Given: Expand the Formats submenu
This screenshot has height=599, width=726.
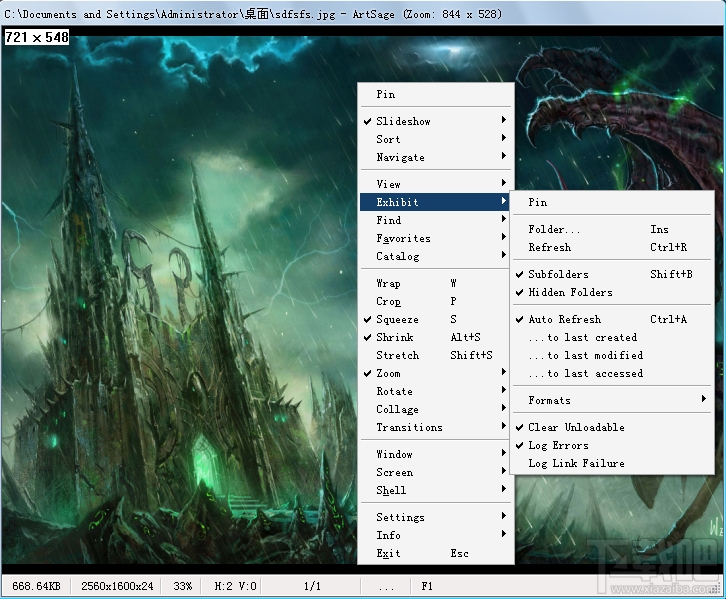Looking at the screenshot, I should point(612,400).
